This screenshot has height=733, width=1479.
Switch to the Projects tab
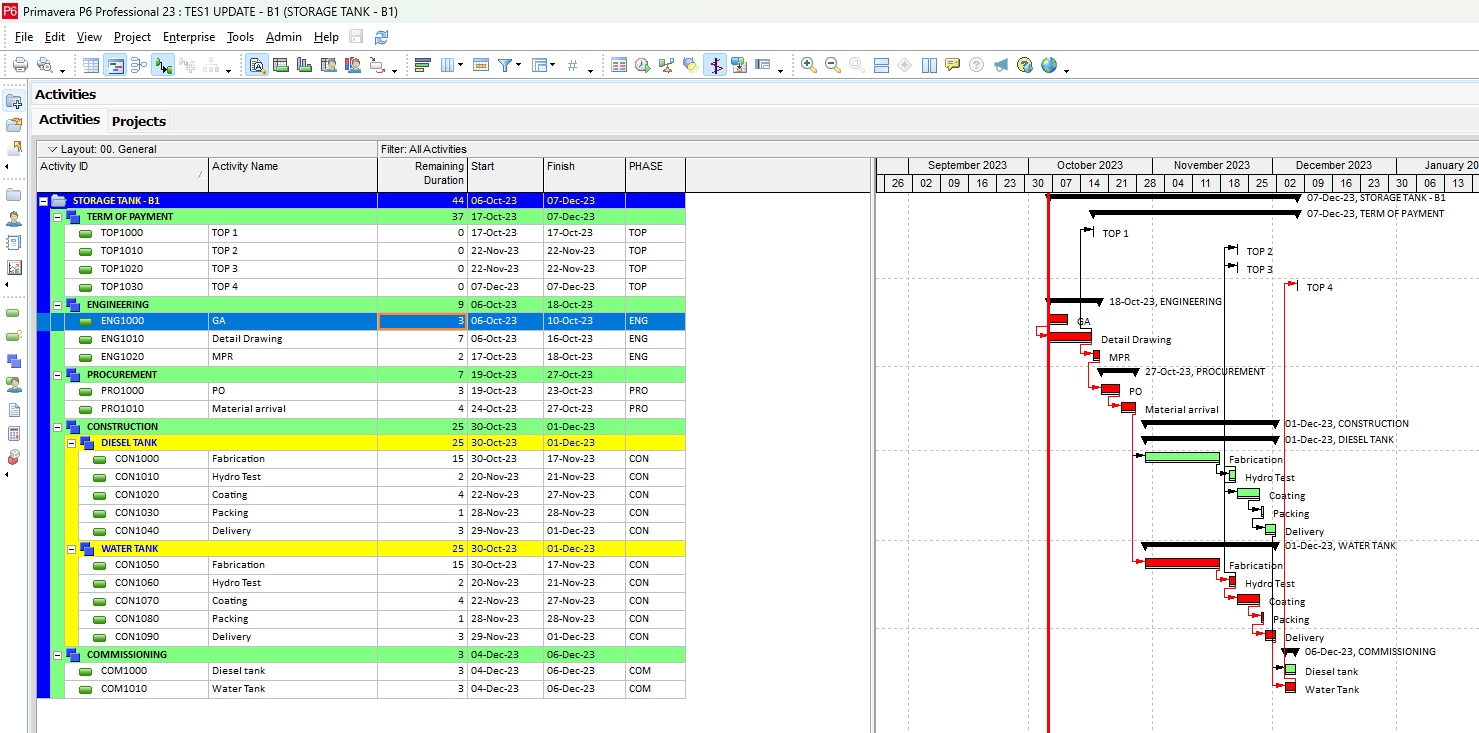coord(139,121)
